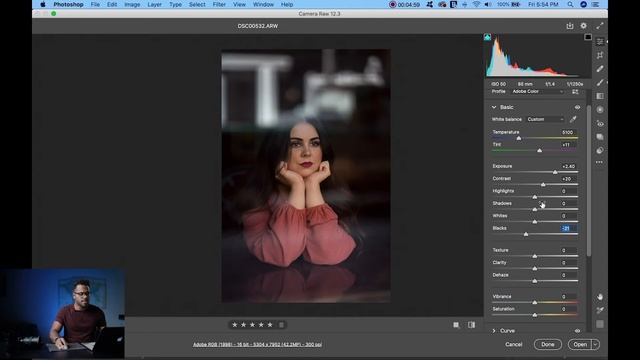
Task: Open the File menu
Action: pos(95,4)
